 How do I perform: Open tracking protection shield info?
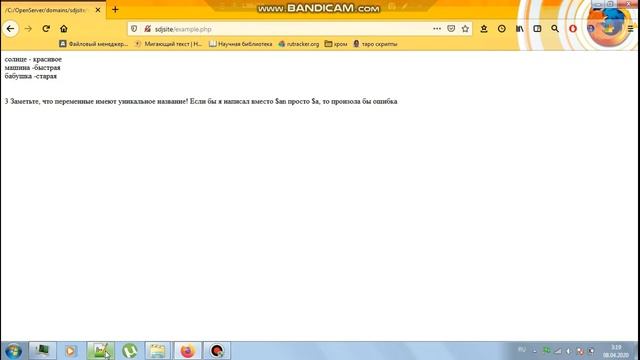(x=134, y=29)
